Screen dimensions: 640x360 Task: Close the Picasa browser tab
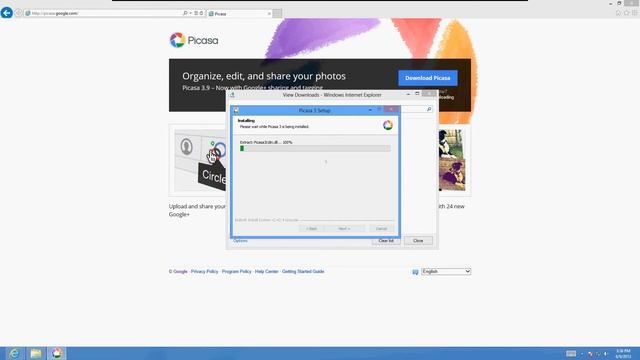pos(269,14)
